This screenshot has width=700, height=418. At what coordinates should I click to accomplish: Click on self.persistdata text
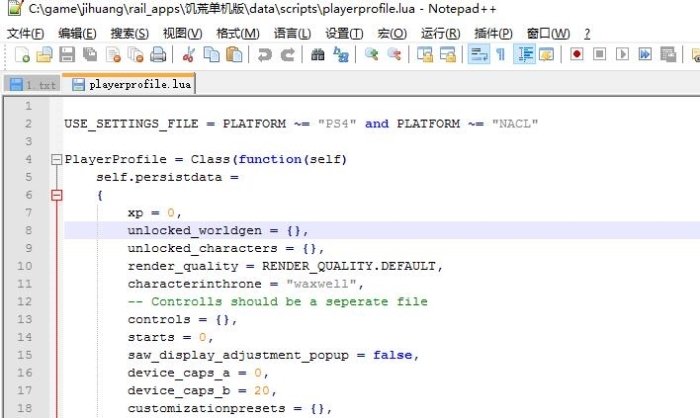[x=159, y=177]
